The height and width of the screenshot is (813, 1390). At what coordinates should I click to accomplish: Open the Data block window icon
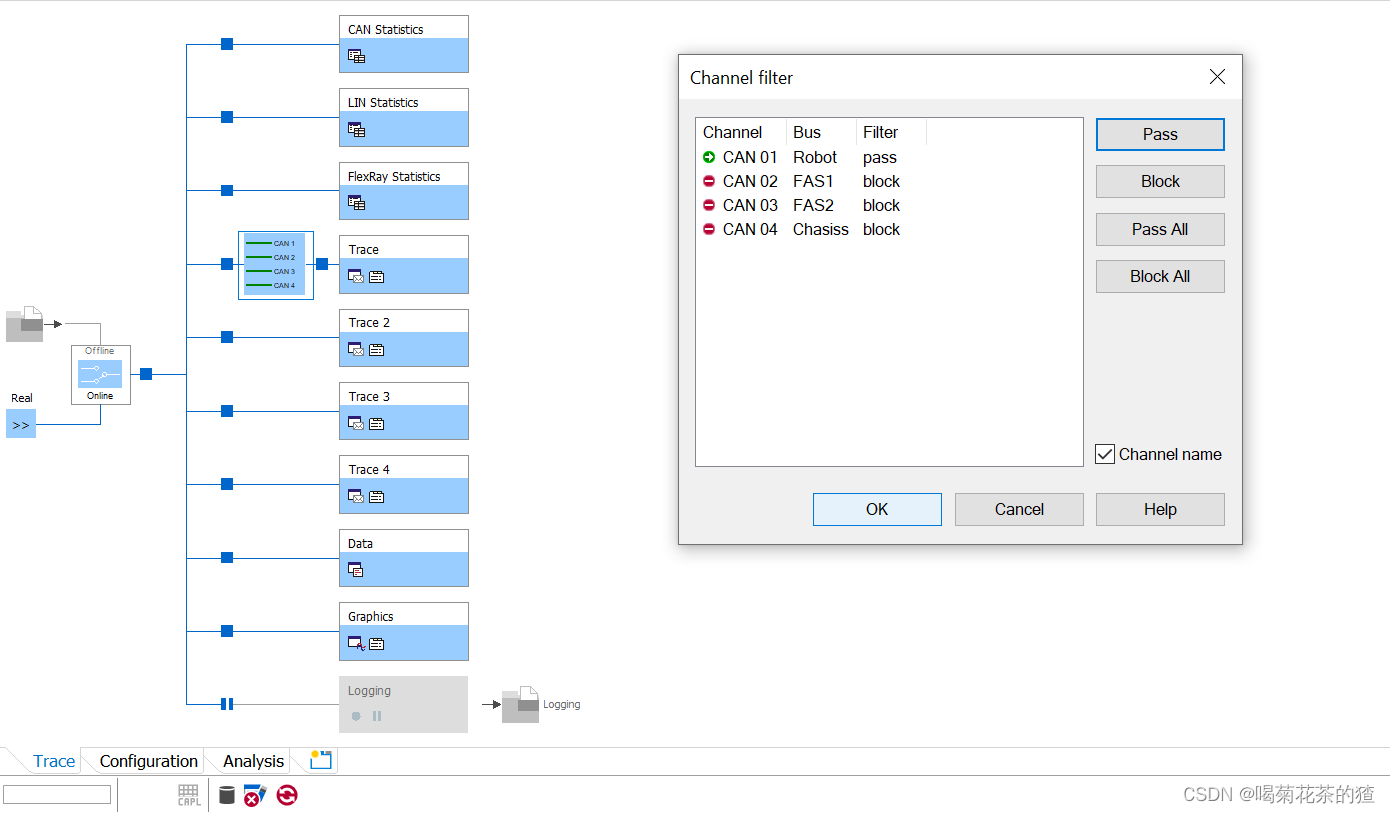tap(356, 570)
